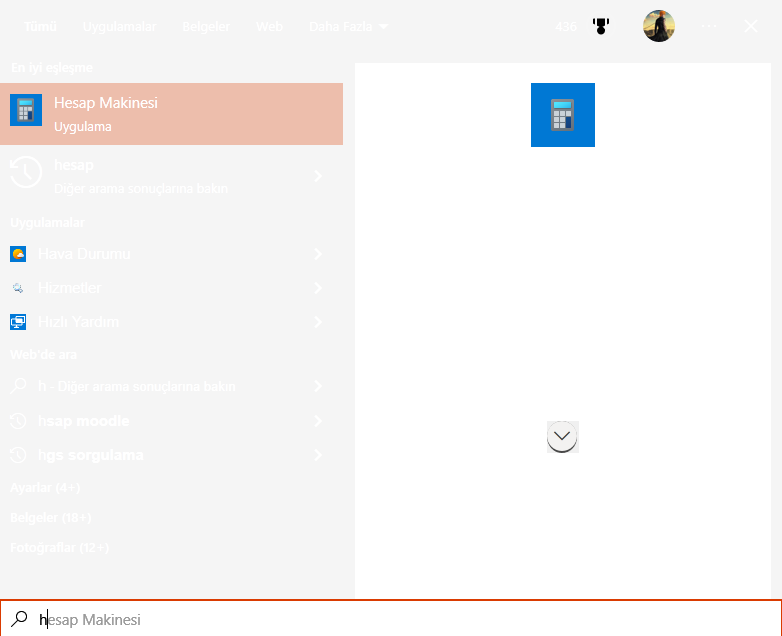This screenshot has height=636, width=782.
Task: Switch to the Web tab
Action: pos(269,26)
